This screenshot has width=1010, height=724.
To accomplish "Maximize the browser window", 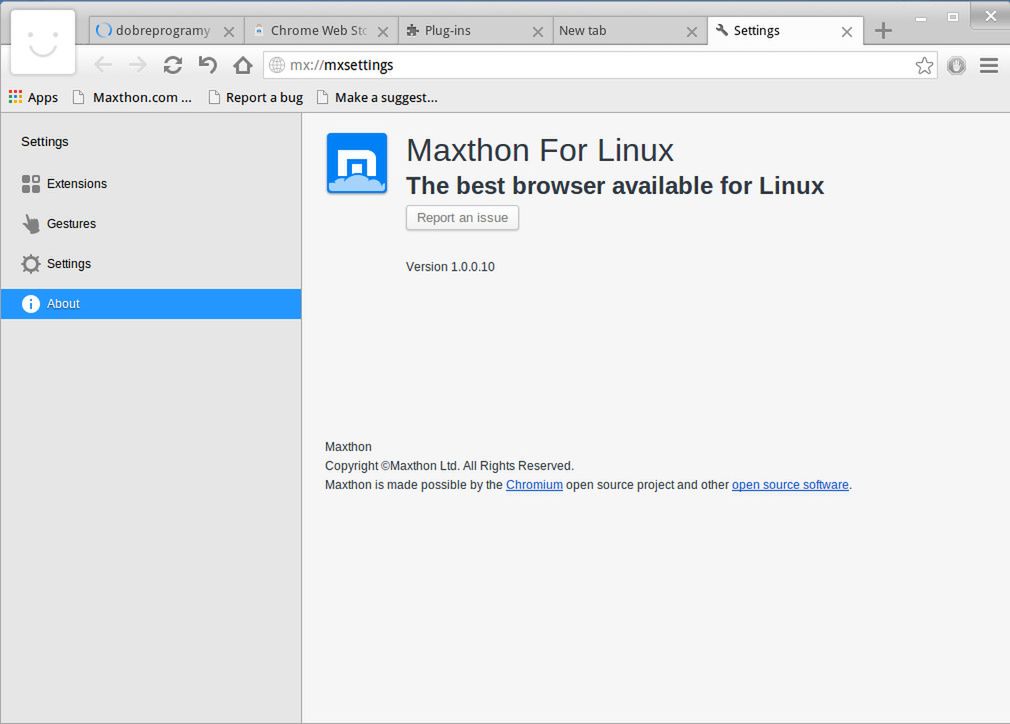I will click(953, 17).
